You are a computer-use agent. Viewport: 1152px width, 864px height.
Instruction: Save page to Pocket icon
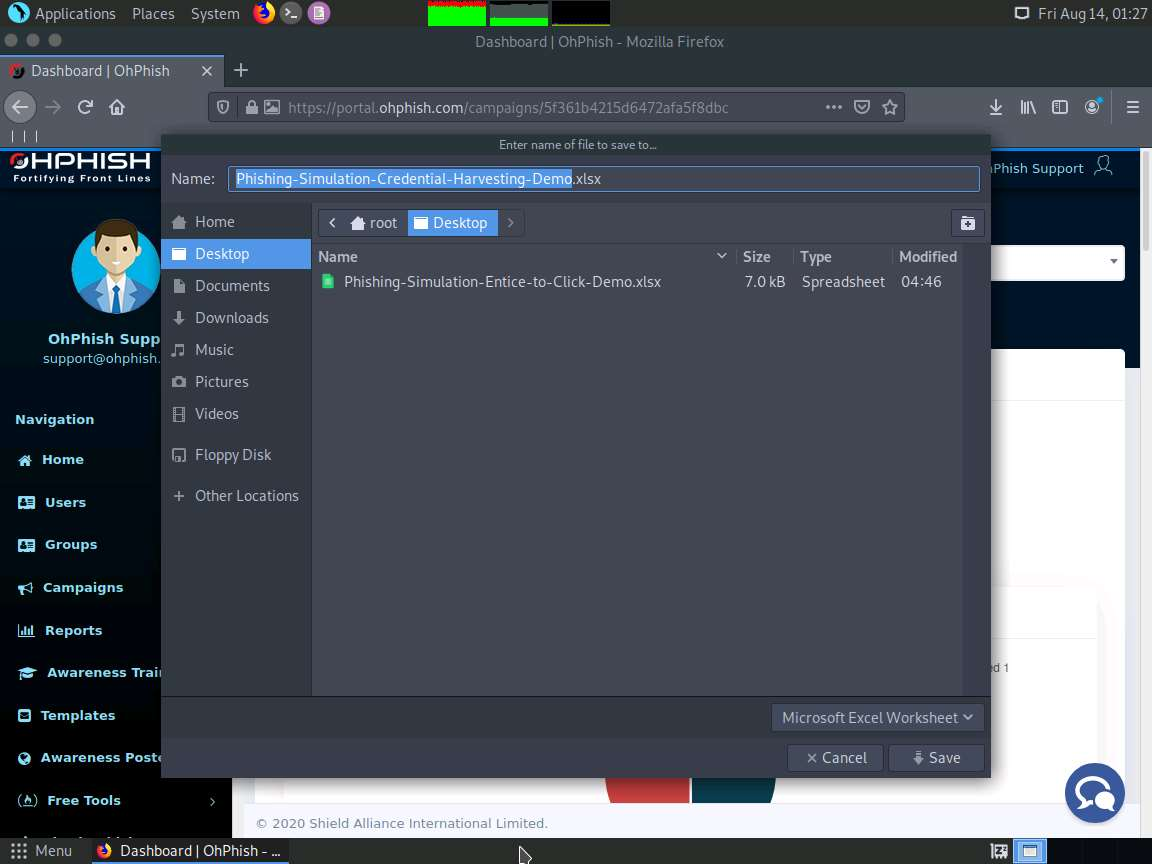[862, 107]
